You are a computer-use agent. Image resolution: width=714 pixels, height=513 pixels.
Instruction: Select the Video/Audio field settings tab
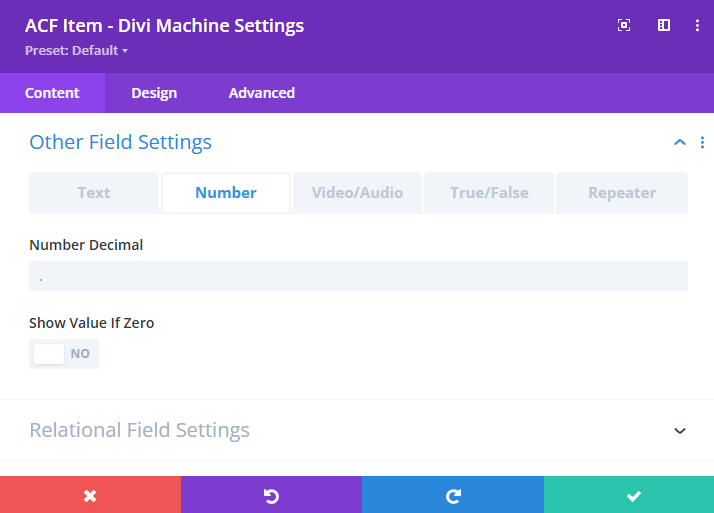(357, 193)
